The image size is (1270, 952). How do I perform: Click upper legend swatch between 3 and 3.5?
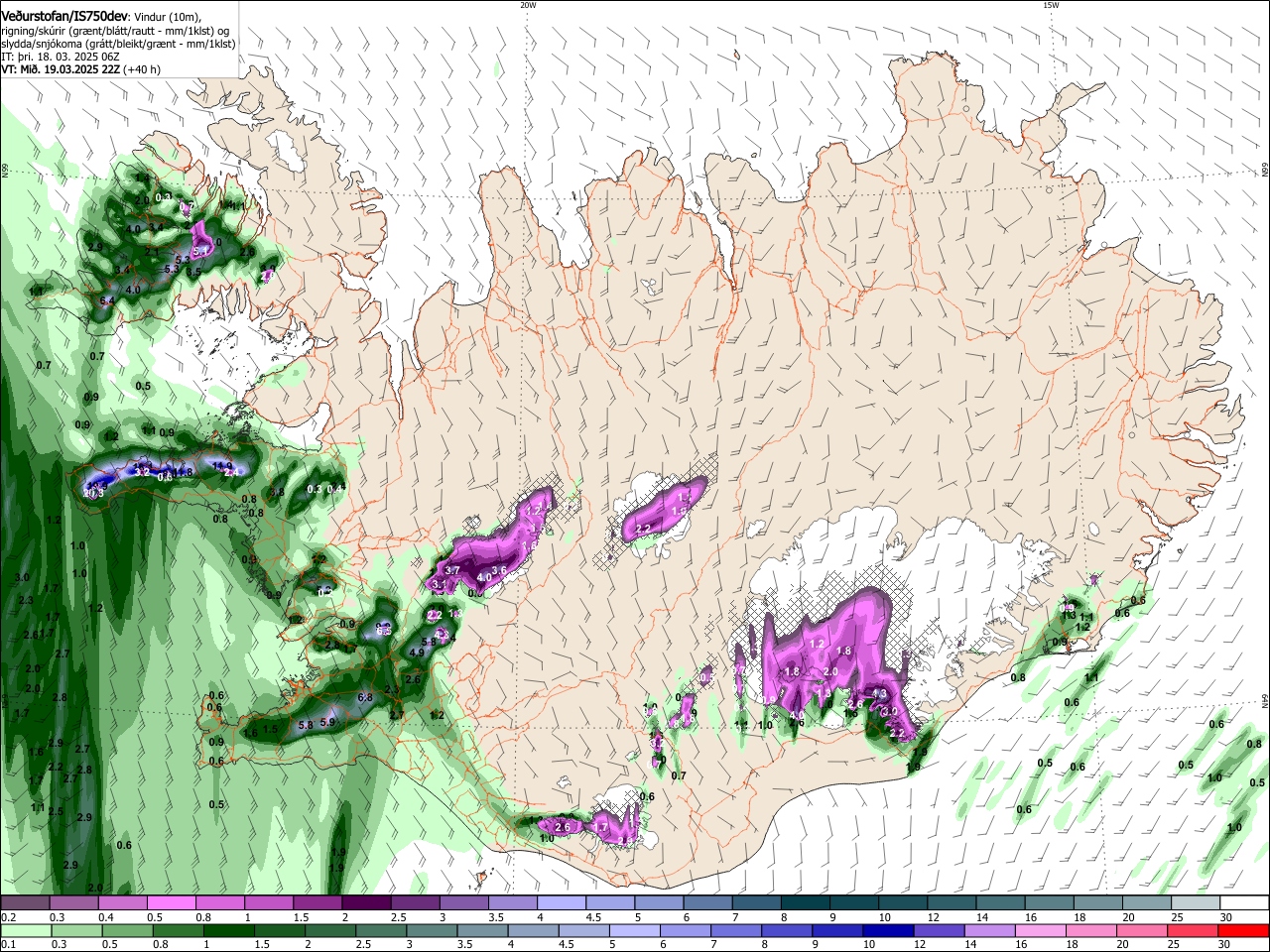click(x=463, y=902)
